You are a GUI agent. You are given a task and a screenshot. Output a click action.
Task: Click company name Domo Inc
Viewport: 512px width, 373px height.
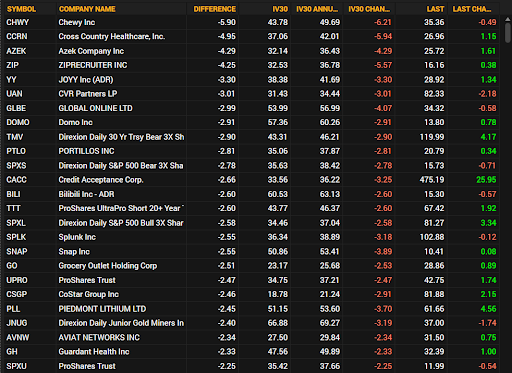click(75, 122)
